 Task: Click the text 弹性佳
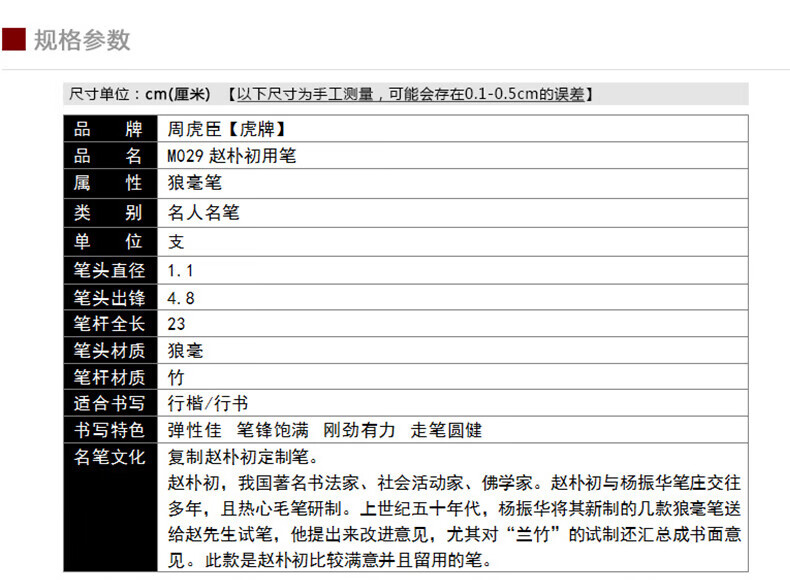194,430
